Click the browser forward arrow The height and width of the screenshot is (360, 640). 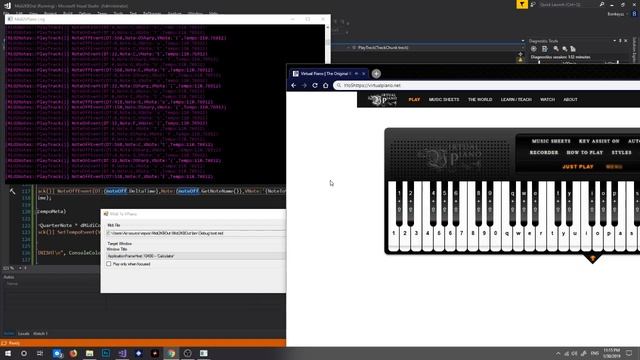point(304,85)
